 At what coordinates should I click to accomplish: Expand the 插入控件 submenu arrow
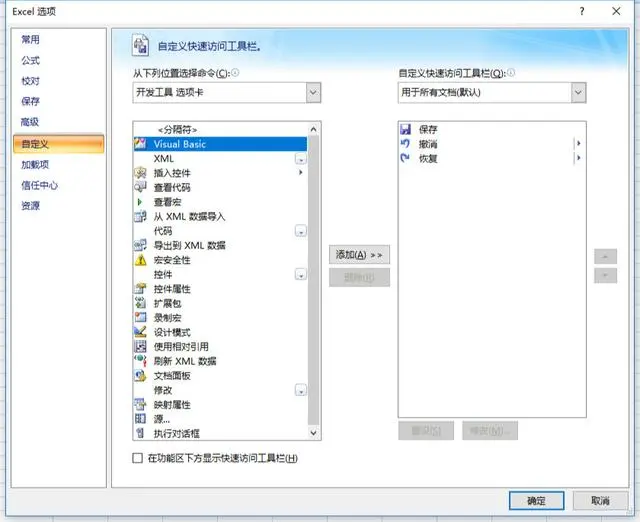301,173
